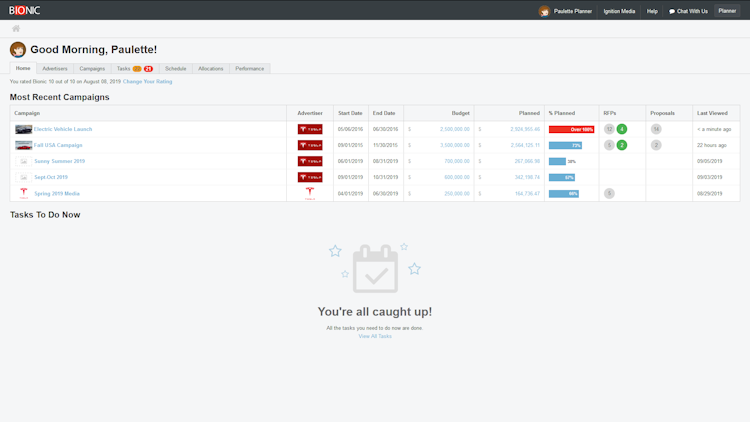The image size is (750, 422).
Task: Click the red Over 100% planned bar
Action: click(x=572, y=129)
